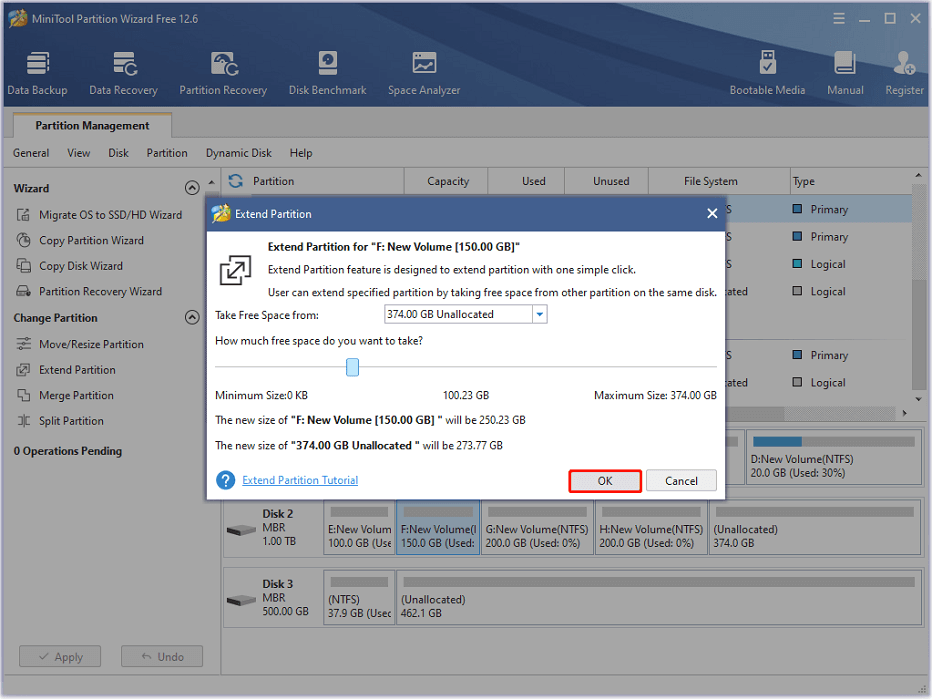Open the Disk menu

[118, 153]
